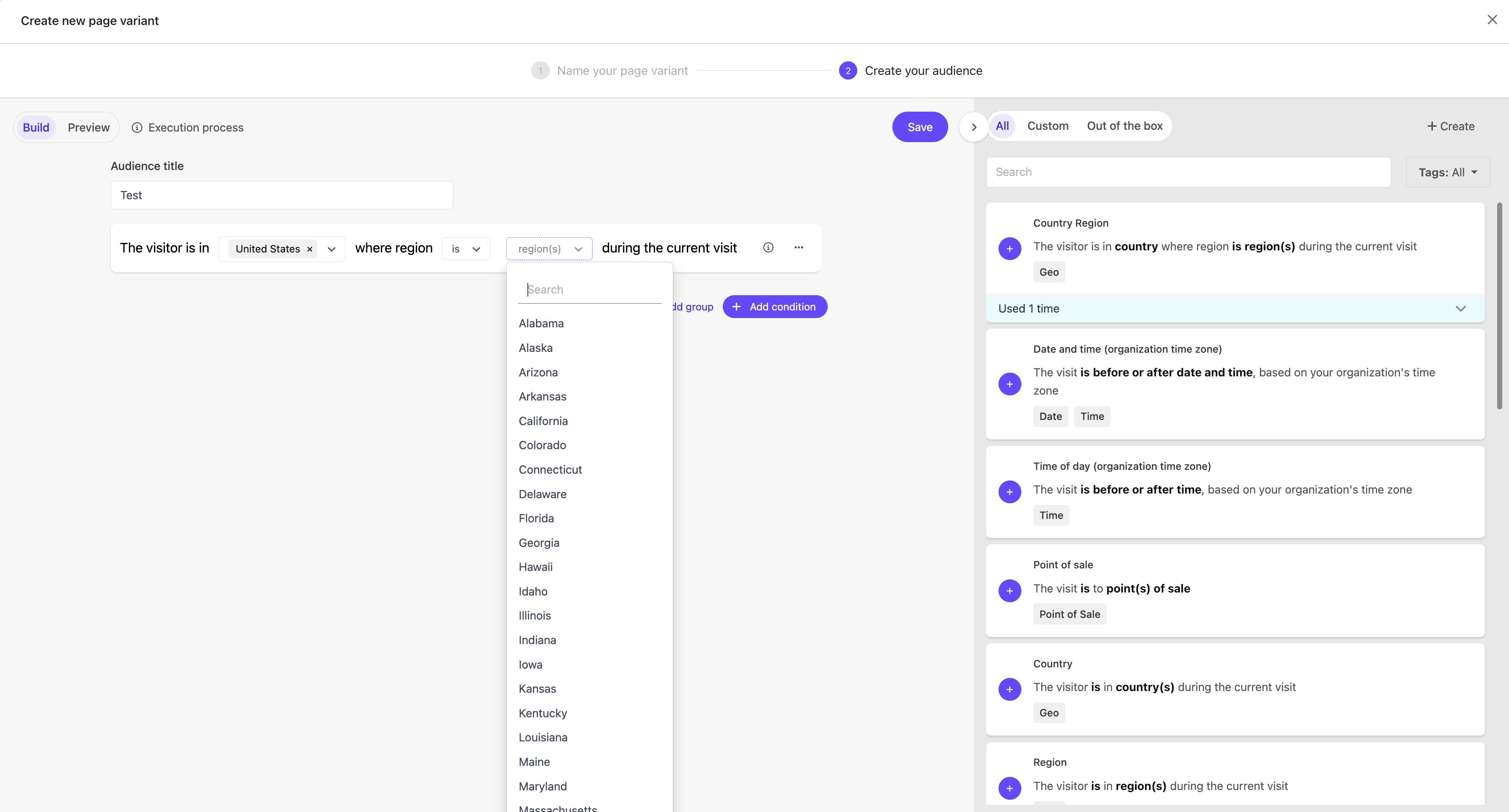The width and height of the screenshot is (1509, 812).
Task: Collapse the templates panel with the arrow icon
Action: 973,126
